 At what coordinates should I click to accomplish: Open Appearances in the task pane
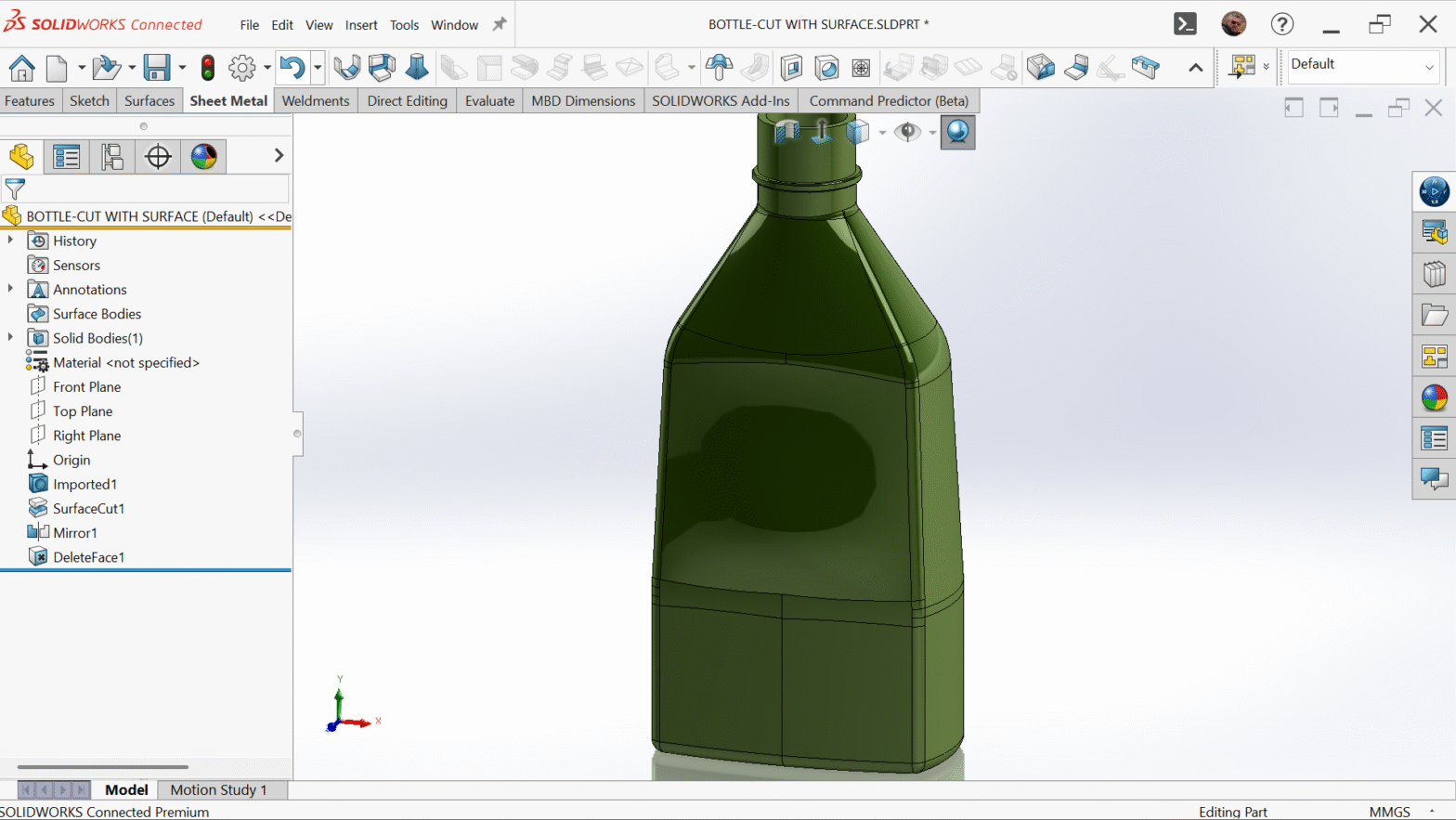1435,397
